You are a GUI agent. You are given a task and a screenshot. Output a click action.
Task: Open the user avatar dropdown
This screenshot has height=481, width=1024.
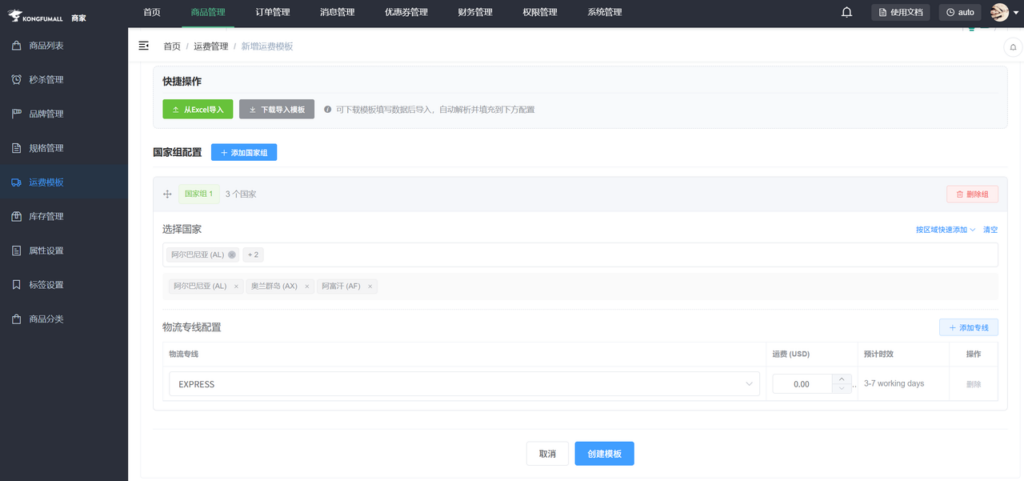coord(1003,12)
